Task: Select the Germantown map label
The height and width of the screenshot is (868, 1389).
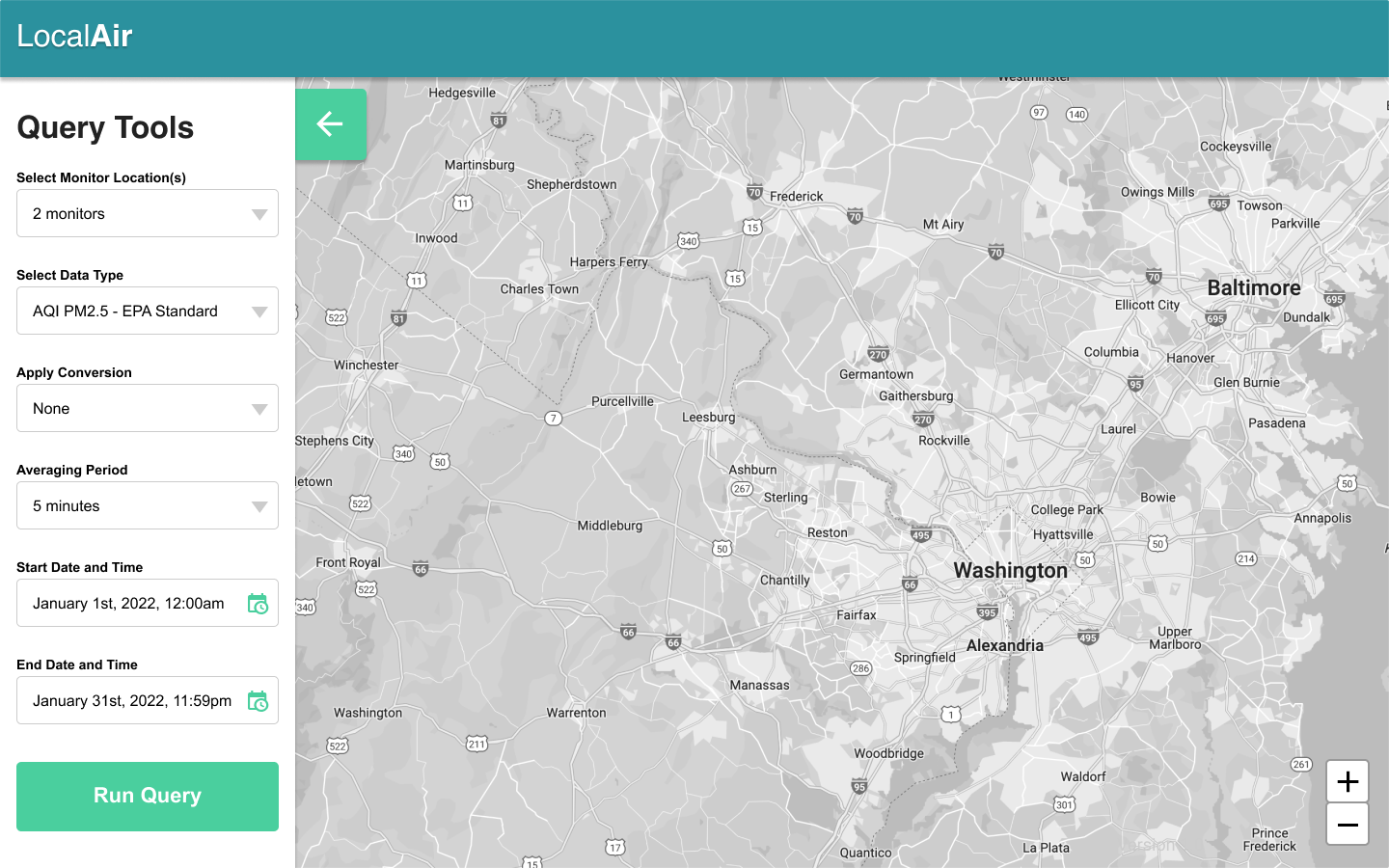Action: pyautogui.click(x=876, y=375)
